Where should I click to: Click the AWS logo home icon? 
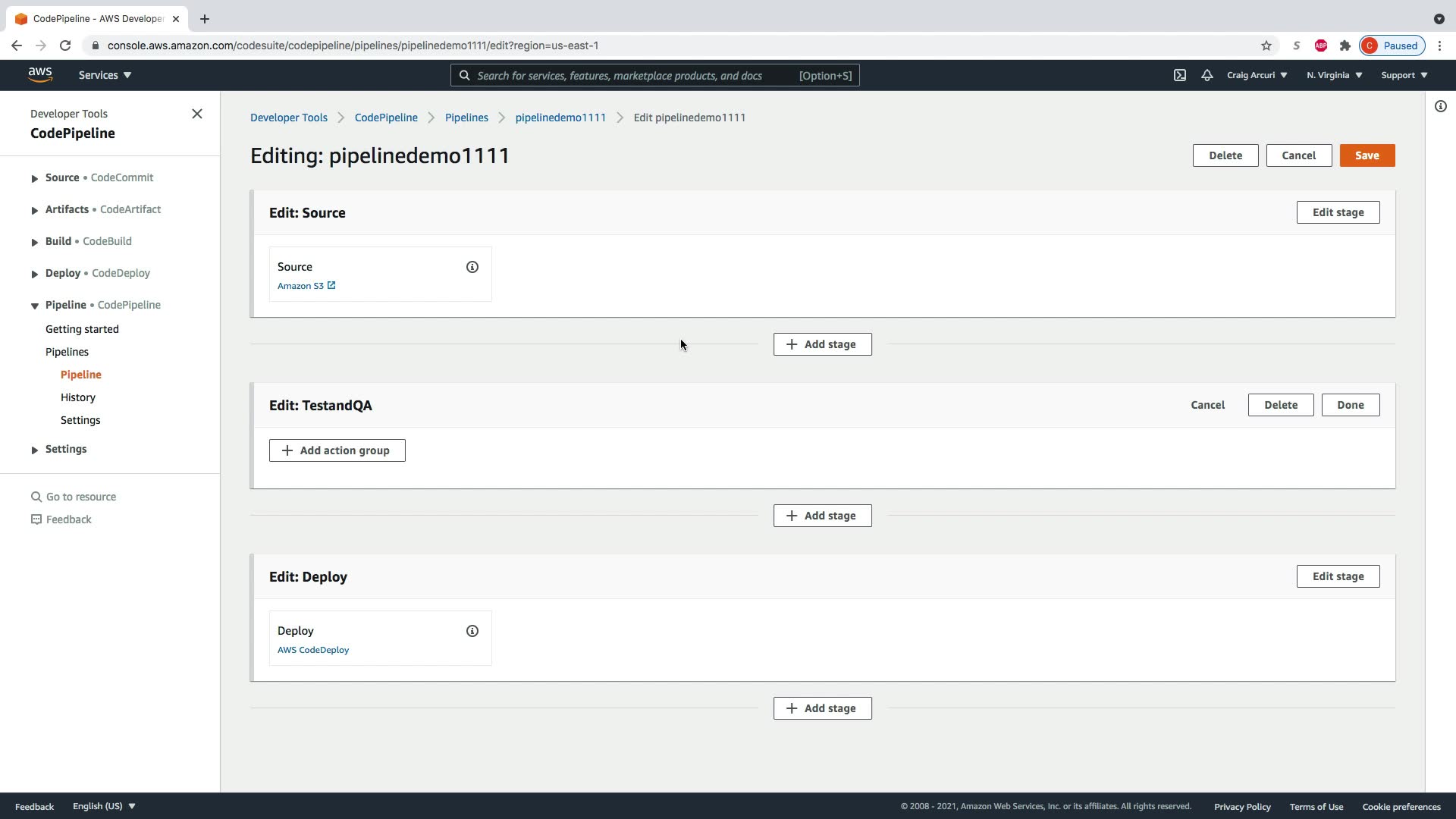coord(40,75)
